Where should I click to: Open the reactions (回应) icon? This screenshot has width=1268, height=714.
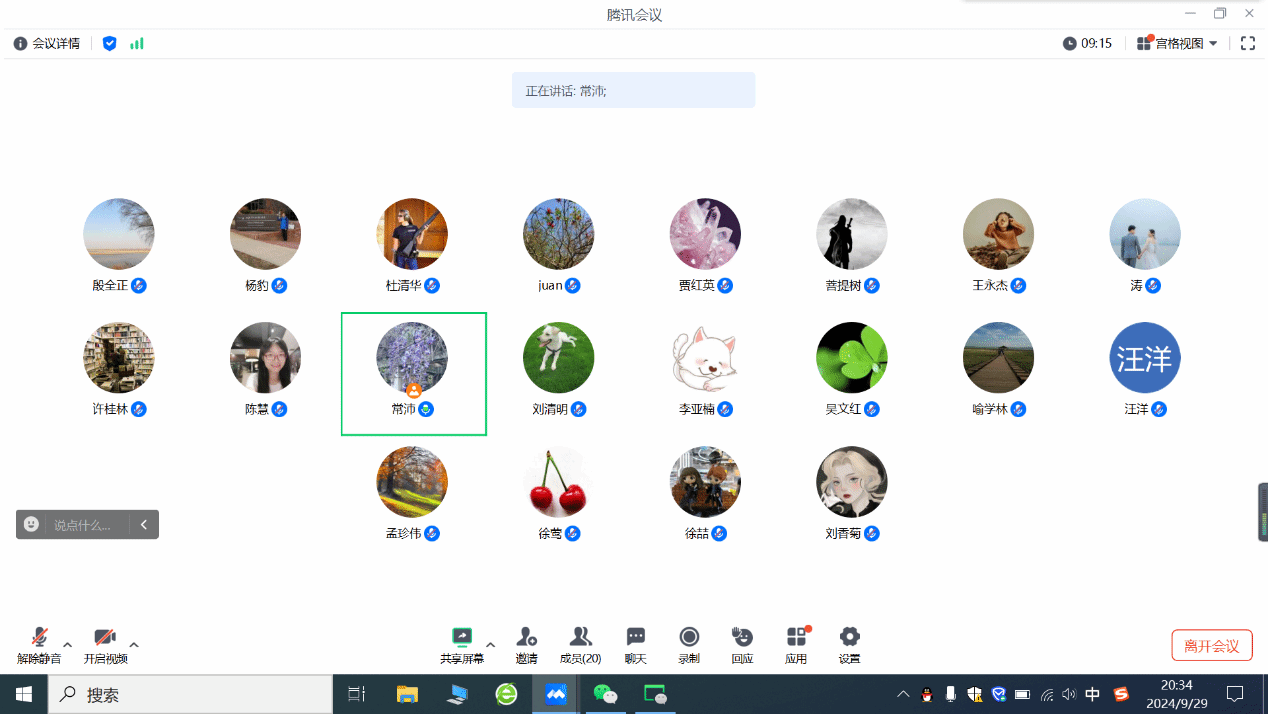coord(742,638)
